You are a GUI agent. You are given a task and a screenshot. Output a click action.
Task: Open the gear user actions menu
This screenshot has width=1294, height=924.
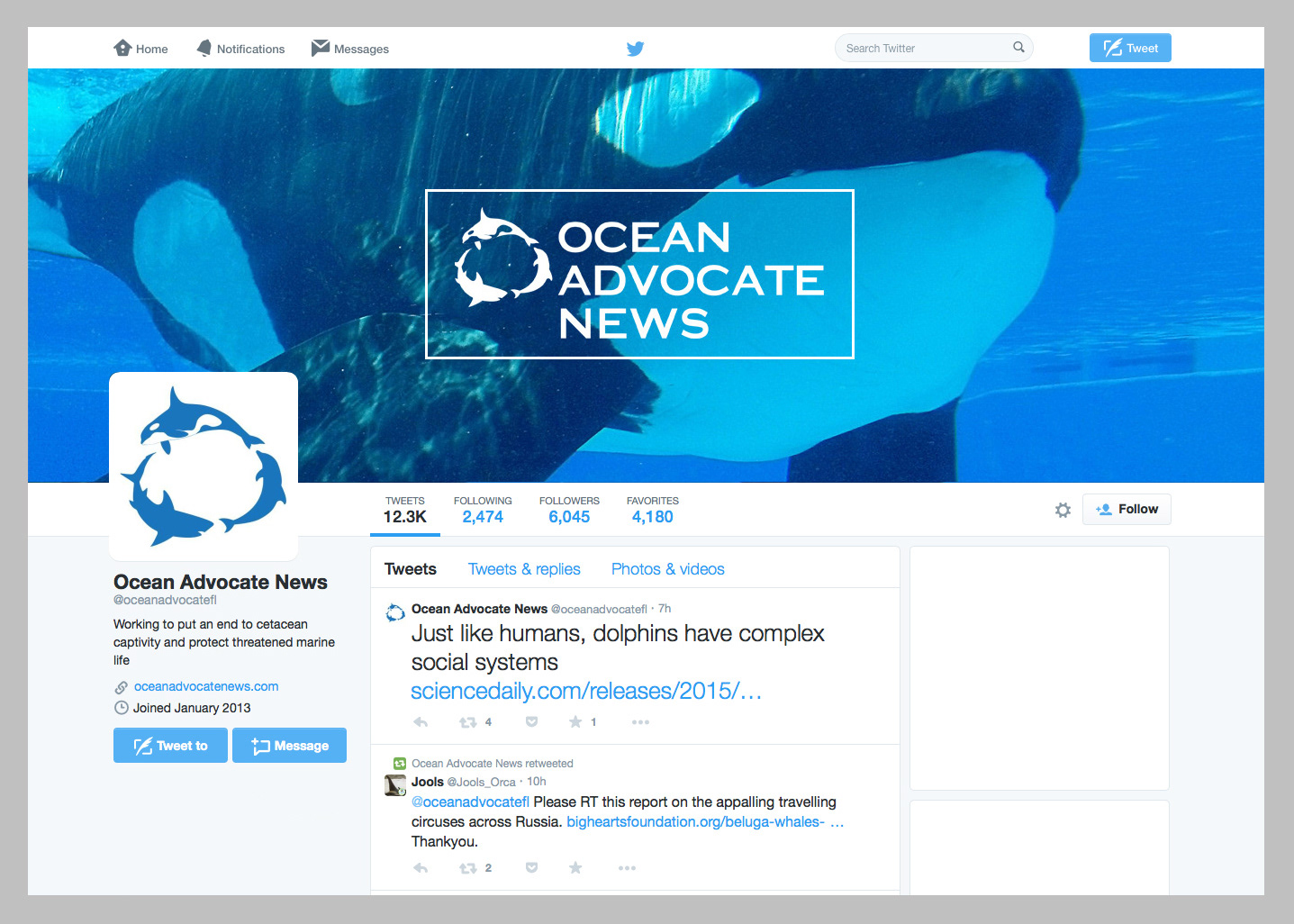(x=1063, y=510)
